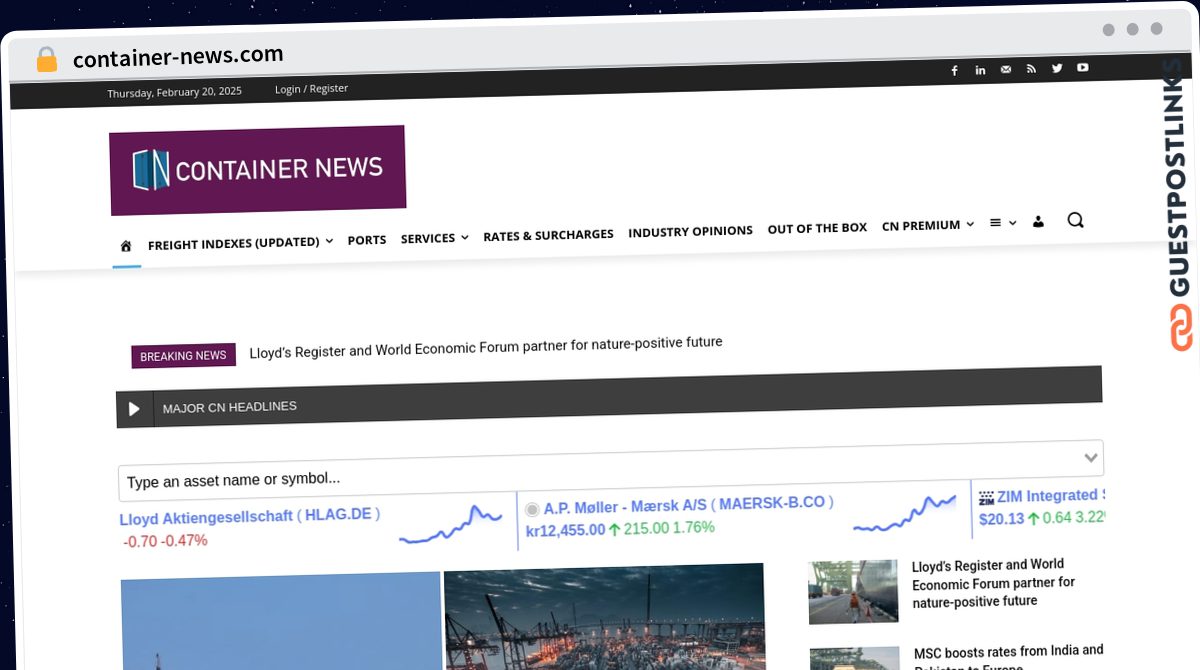Play the Major CN Headlines ticker

(134, 409)
